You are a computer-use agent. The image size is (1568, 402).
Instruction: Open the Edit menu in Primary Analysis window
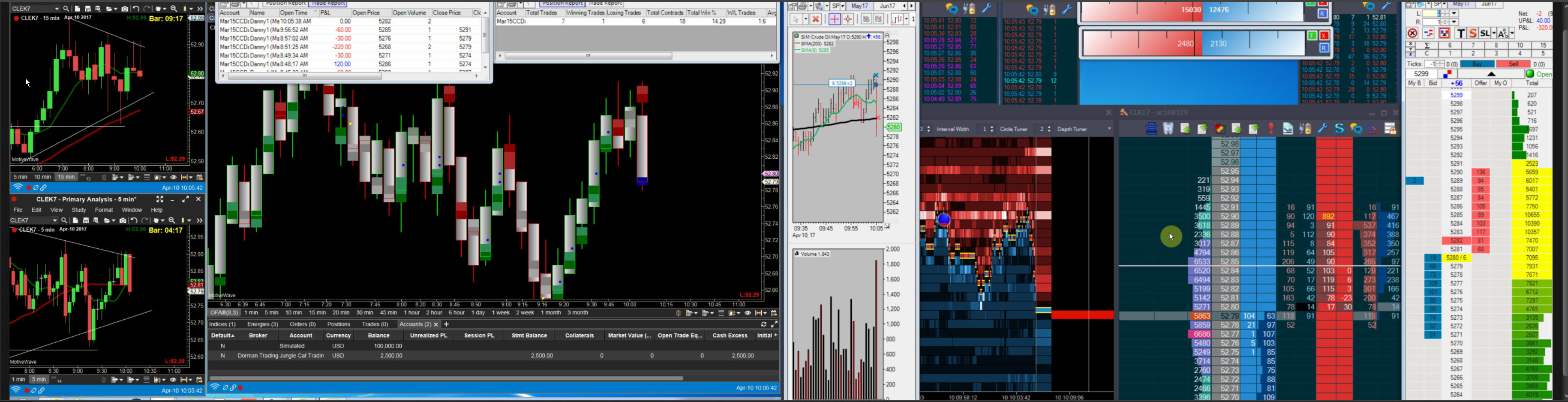tap(36, 210)
